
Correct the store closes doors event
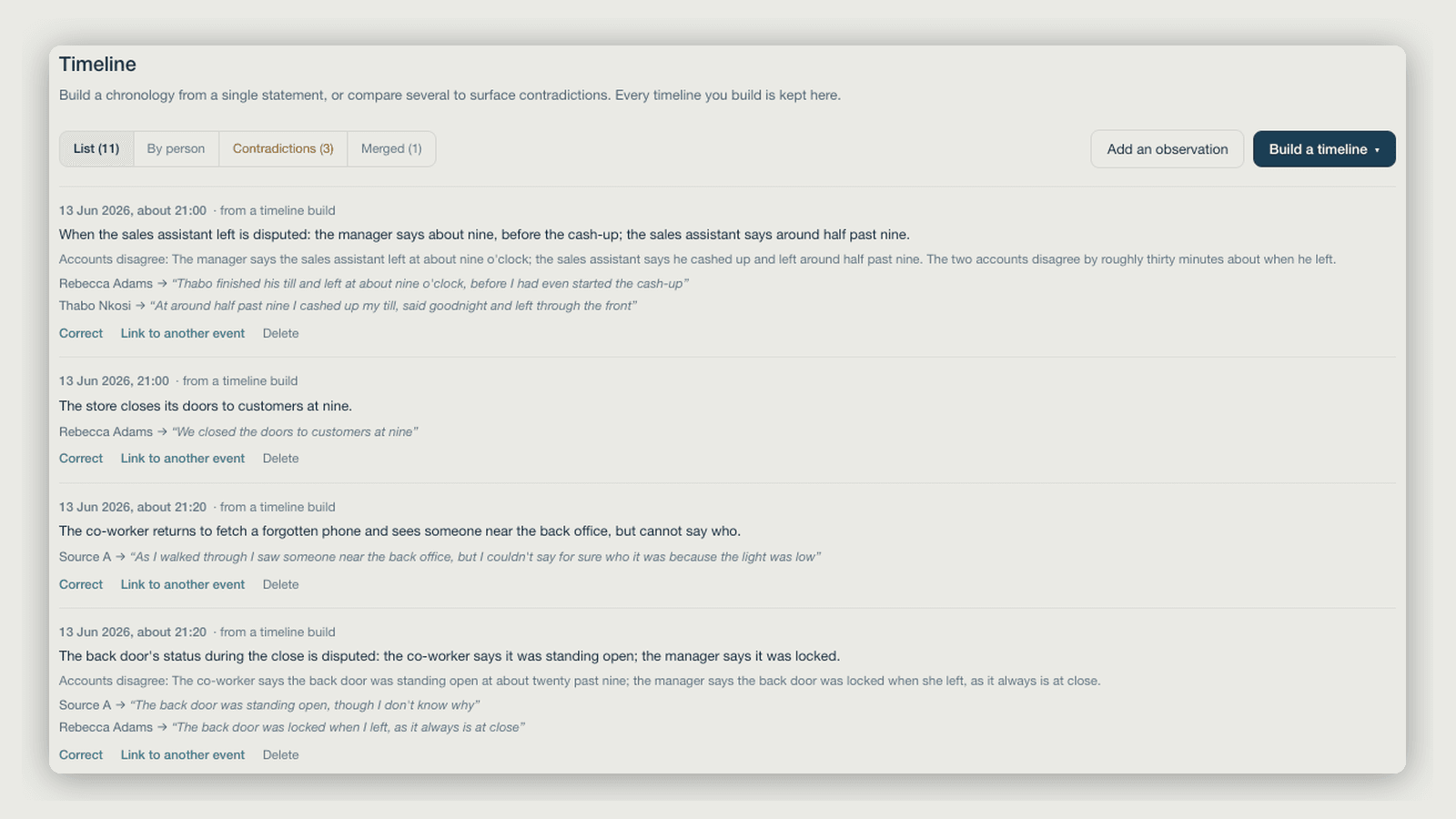(x=81, y=459)
